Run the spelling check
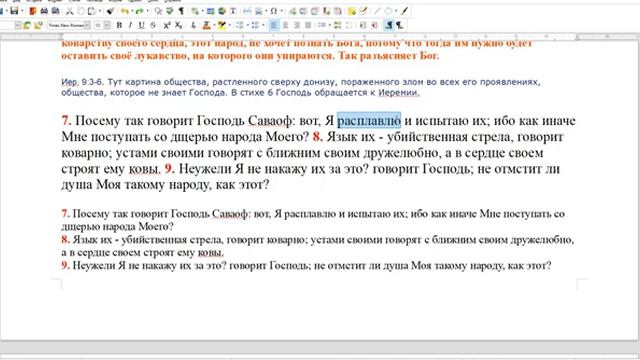This screenshot has width=640, height=360. click(170, 11)
